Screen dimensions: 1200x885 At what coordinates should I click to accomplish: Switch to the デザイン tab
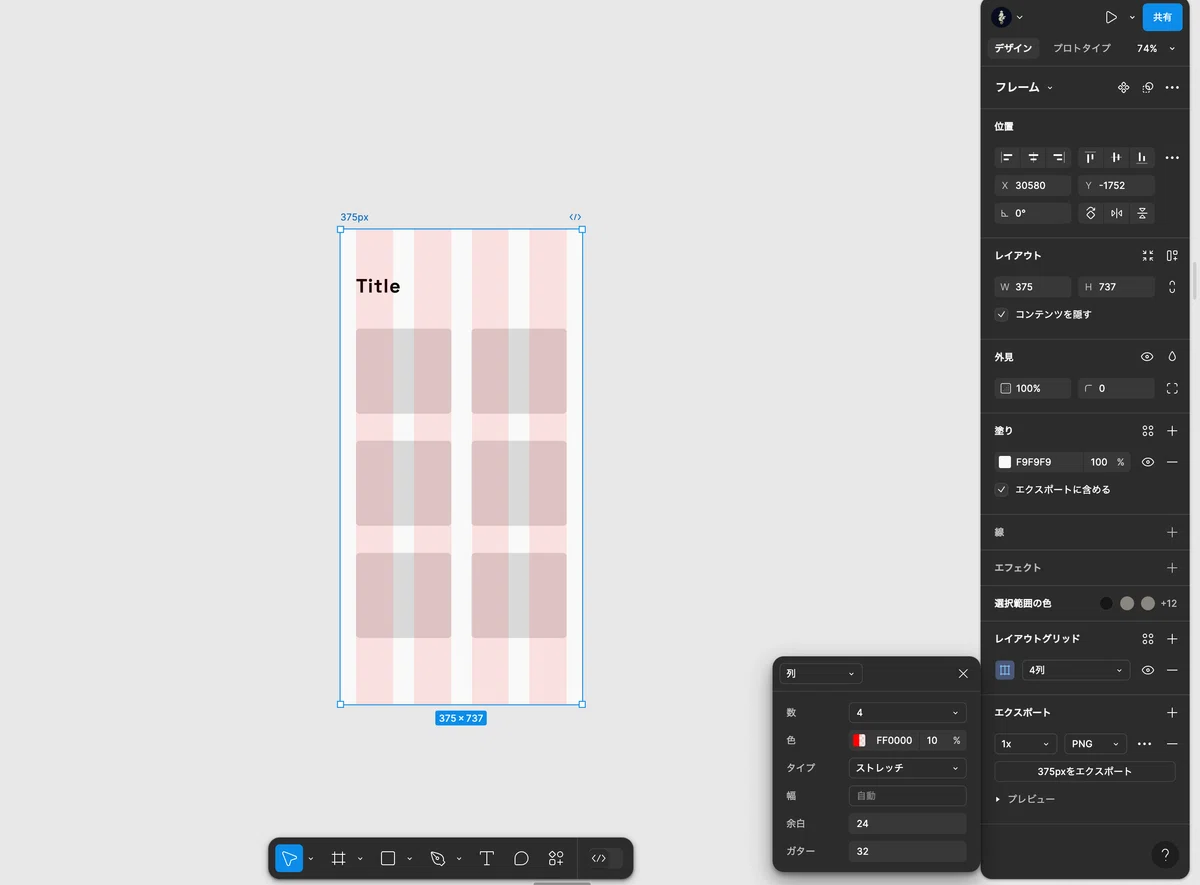(1013, 48)
